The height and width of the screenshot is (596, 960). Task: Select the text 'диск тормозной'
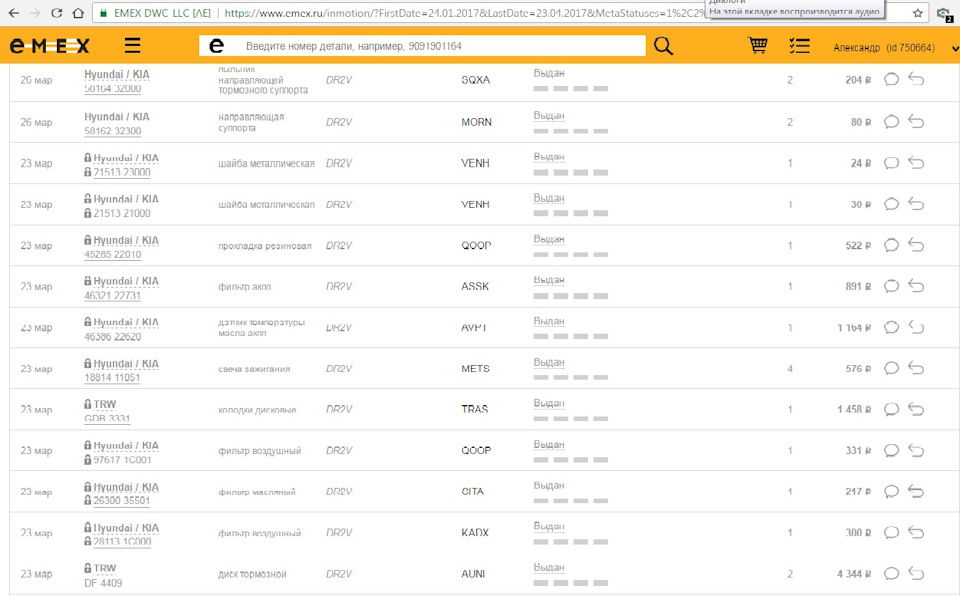point(252,574)
